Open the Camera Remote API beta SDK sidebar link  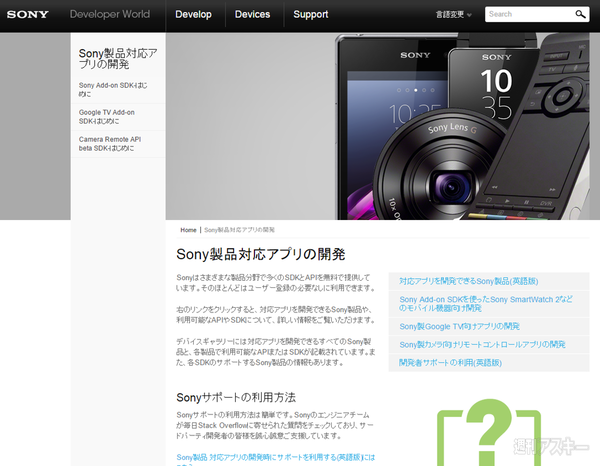coord(110,143)
